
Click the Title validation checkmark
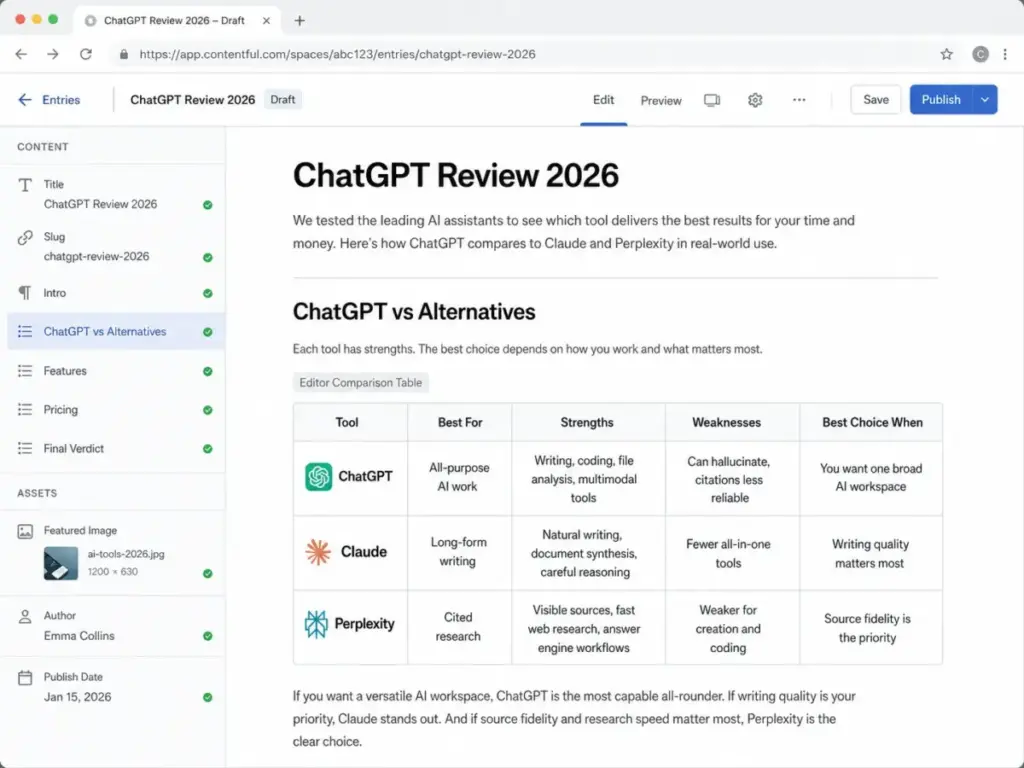(208, 205)
